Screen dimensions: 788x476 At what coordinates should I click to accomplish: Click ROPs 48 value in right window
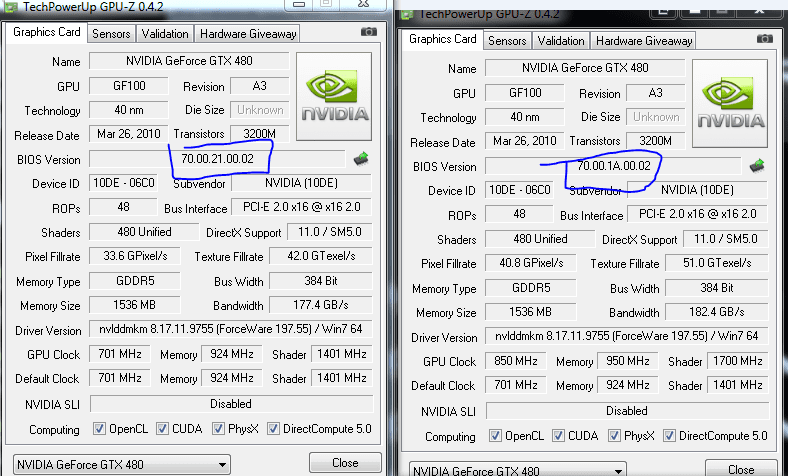(519, 214)
